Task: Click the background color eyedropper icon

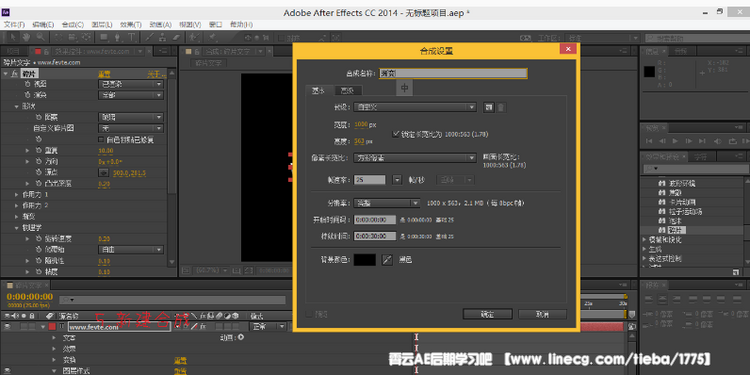Action: pos(386,260)
